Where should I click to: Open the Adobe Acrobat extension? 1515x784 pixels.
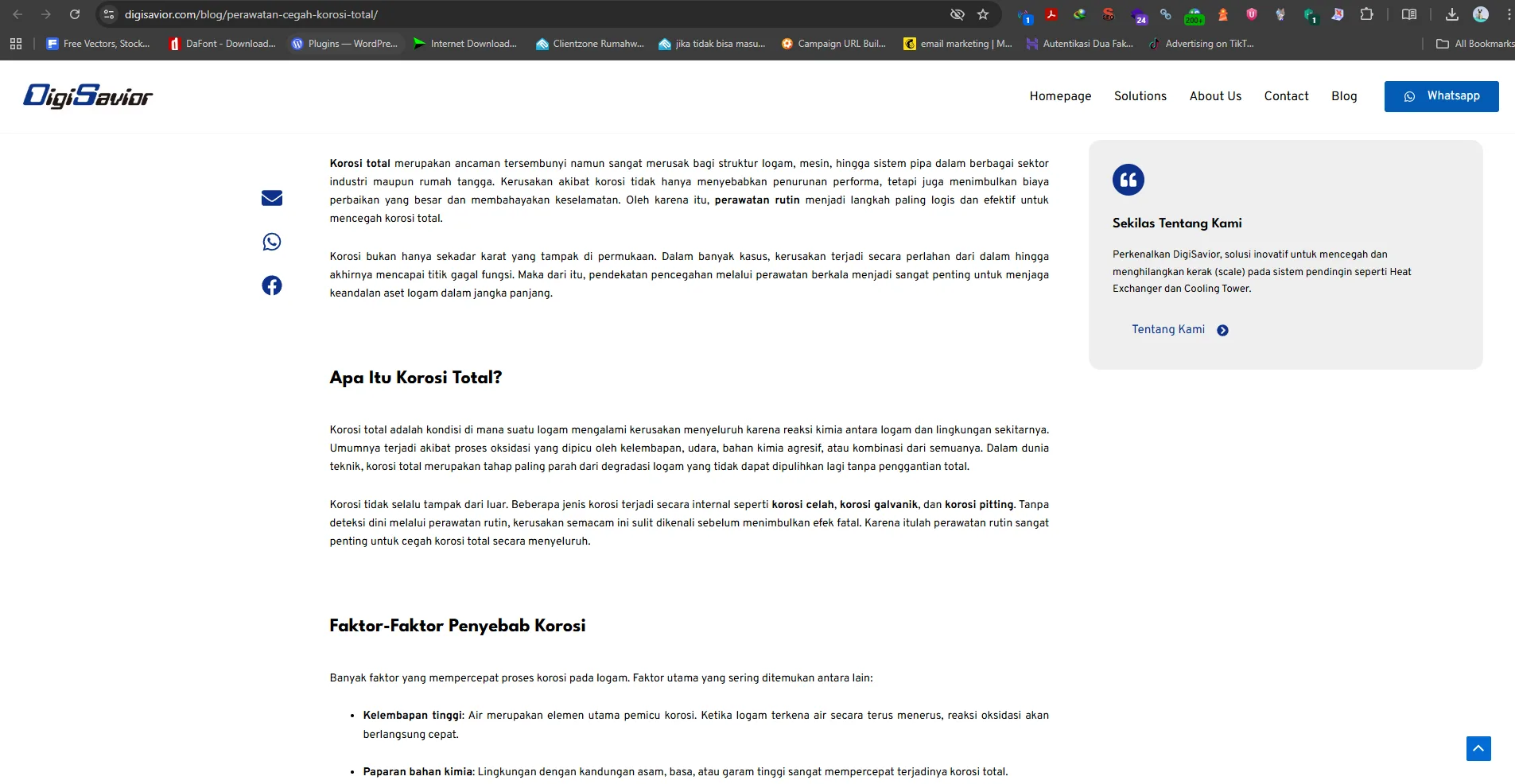tap(1051, 14)
